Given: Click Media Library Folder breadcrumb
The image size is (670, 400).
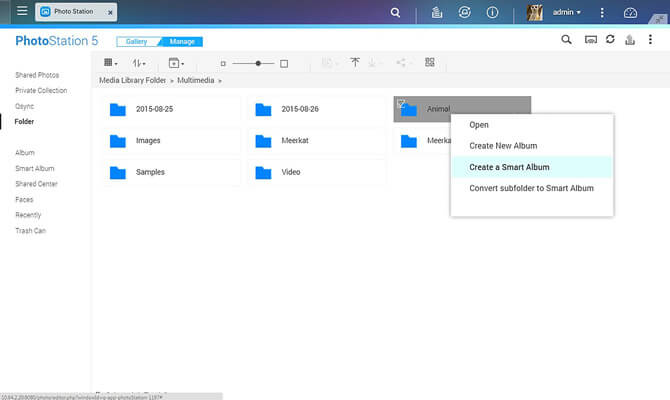Looking at the screenshot, I should coord(132,79).
